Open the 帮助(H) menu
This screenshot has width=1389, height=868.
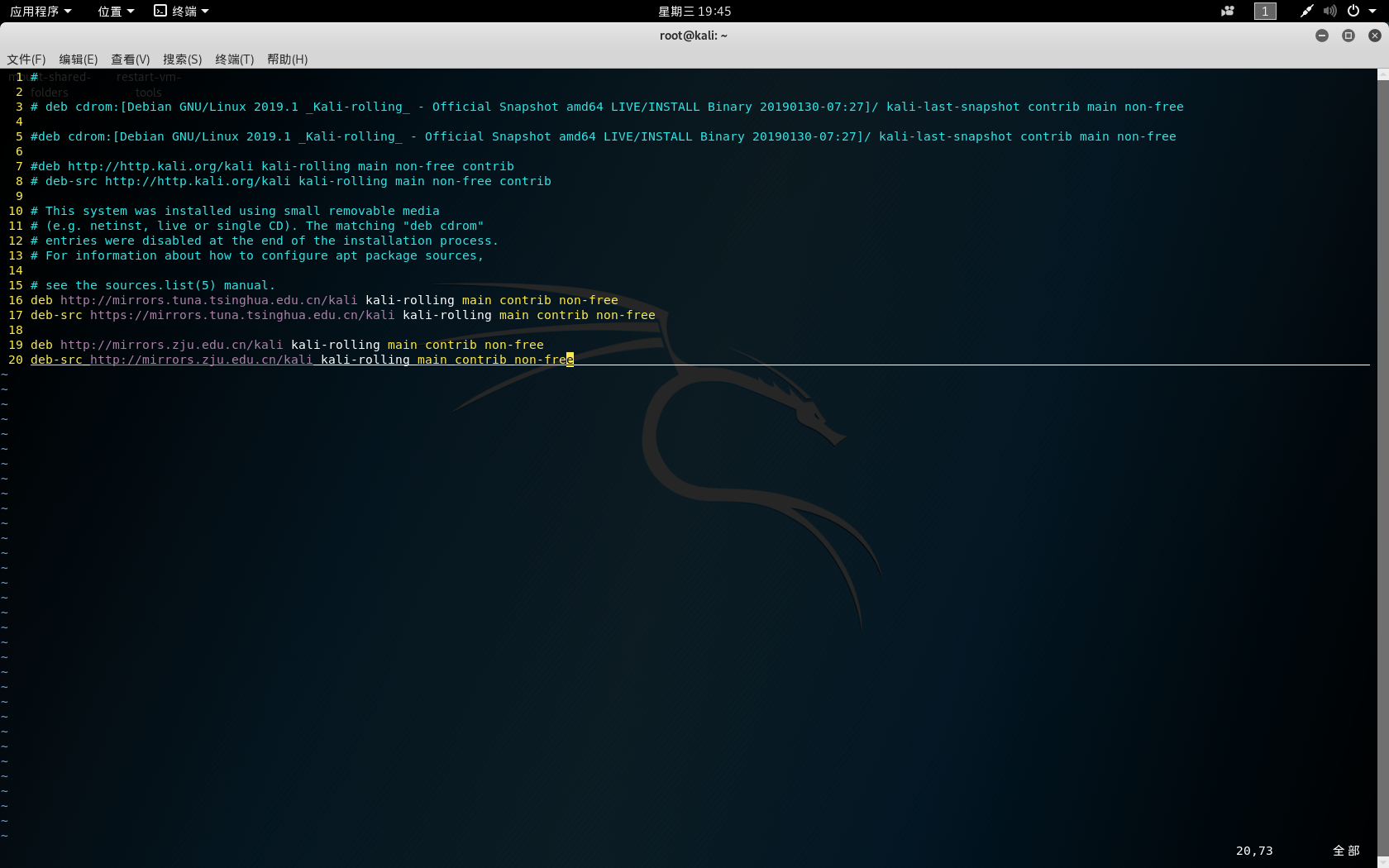287,60
